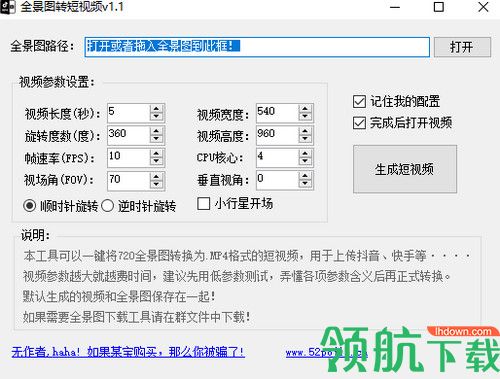The width and height of the screenshot is (500, 379).
Task: Click the 视频宽度 value field showing 540
Action: point(277,113)
